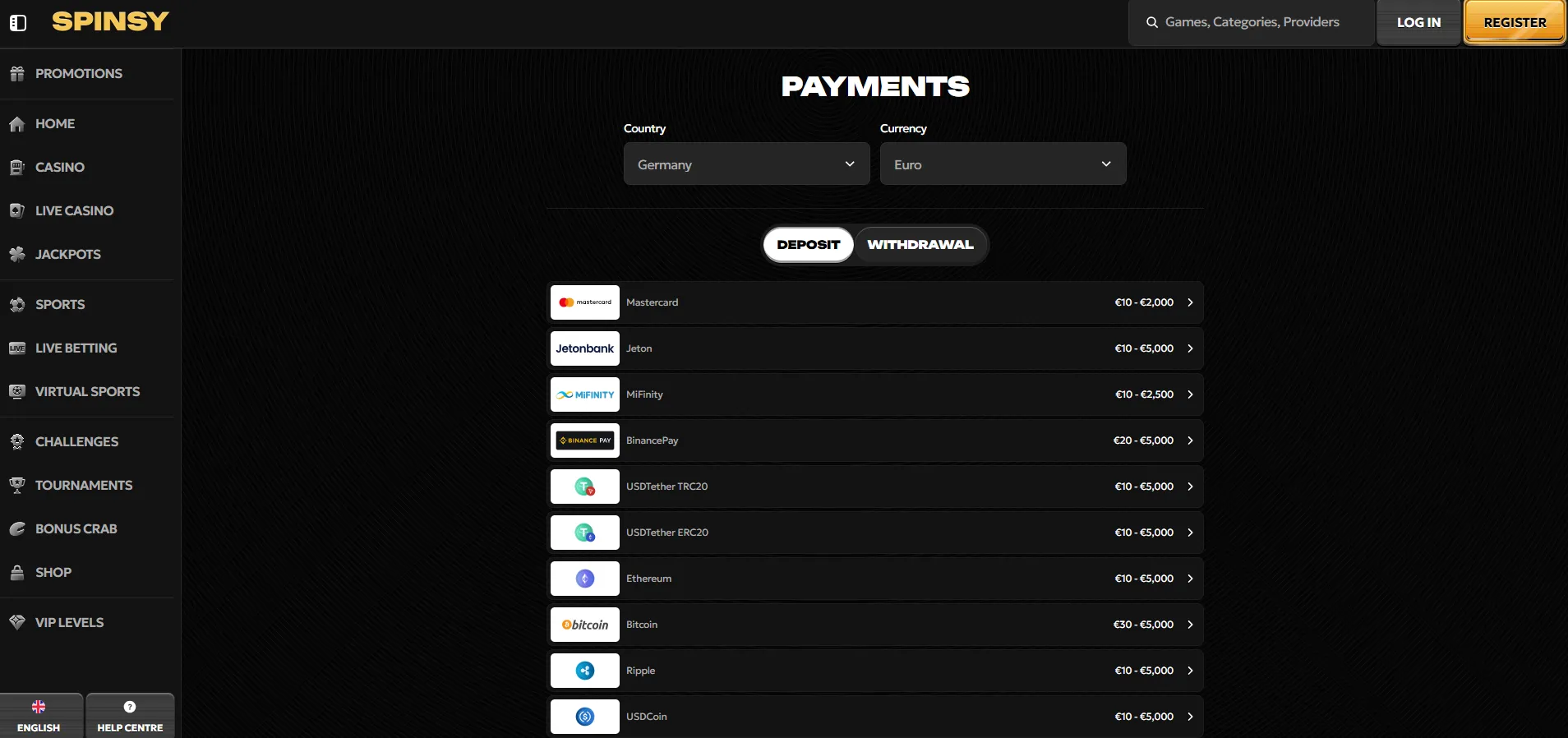Open the Help Centre button
This screenshot has width=1568, height=738.
130,716
